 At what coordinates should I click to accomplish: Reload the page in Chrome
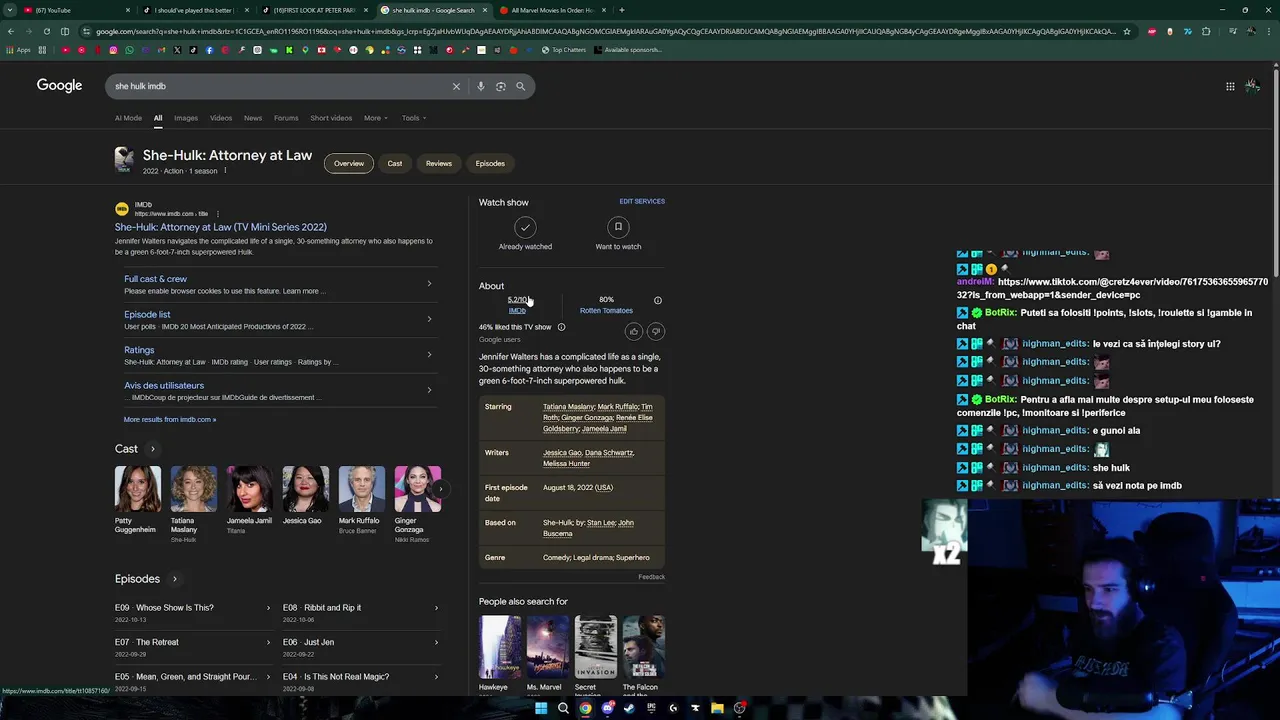tap(46, 31)
